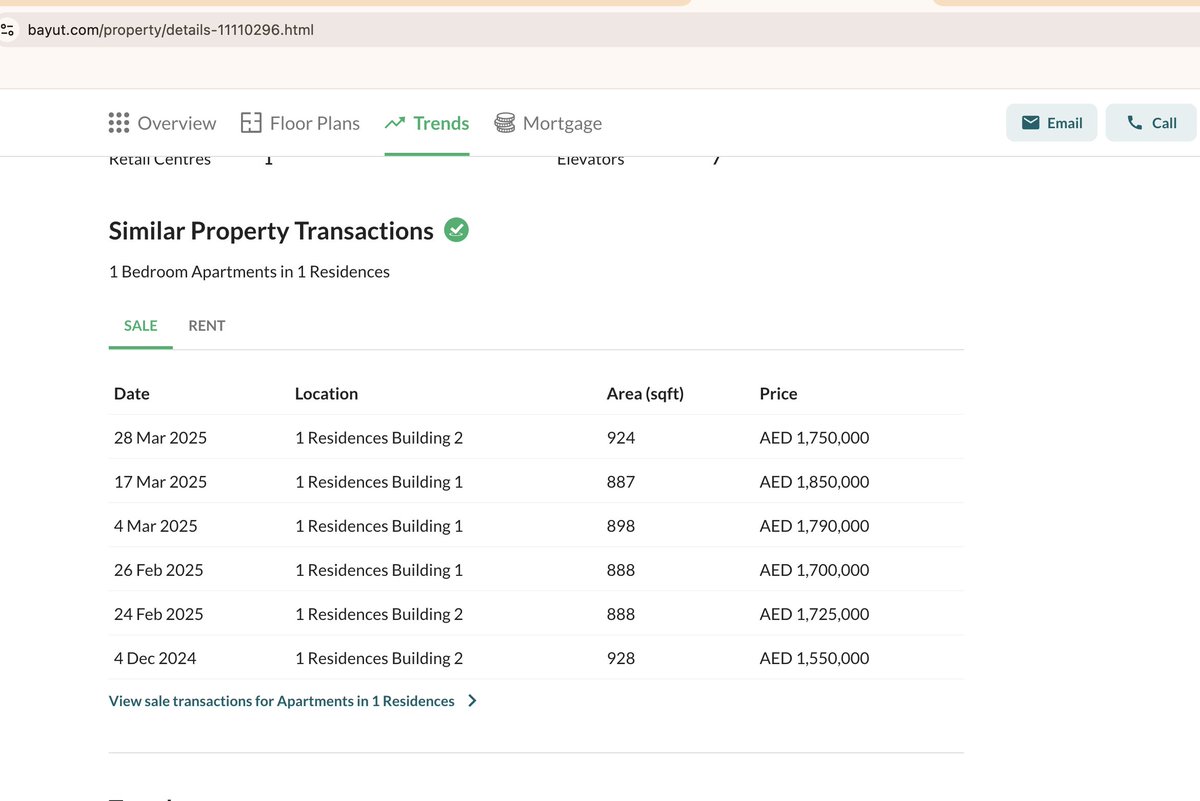The width and height of the screenshot is (1200, 801).
Task: Click the date 4 Mar 2025
Action: [x=156, y=526]
